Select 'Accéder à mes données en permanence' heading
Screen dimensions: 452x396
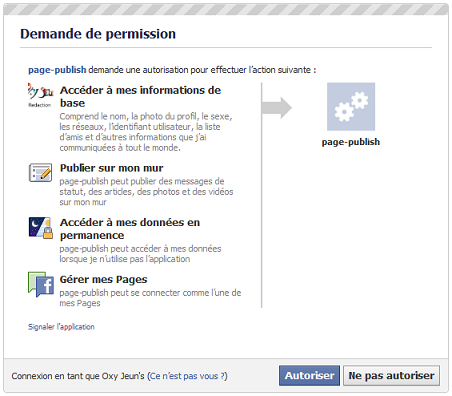coord(130,229)
